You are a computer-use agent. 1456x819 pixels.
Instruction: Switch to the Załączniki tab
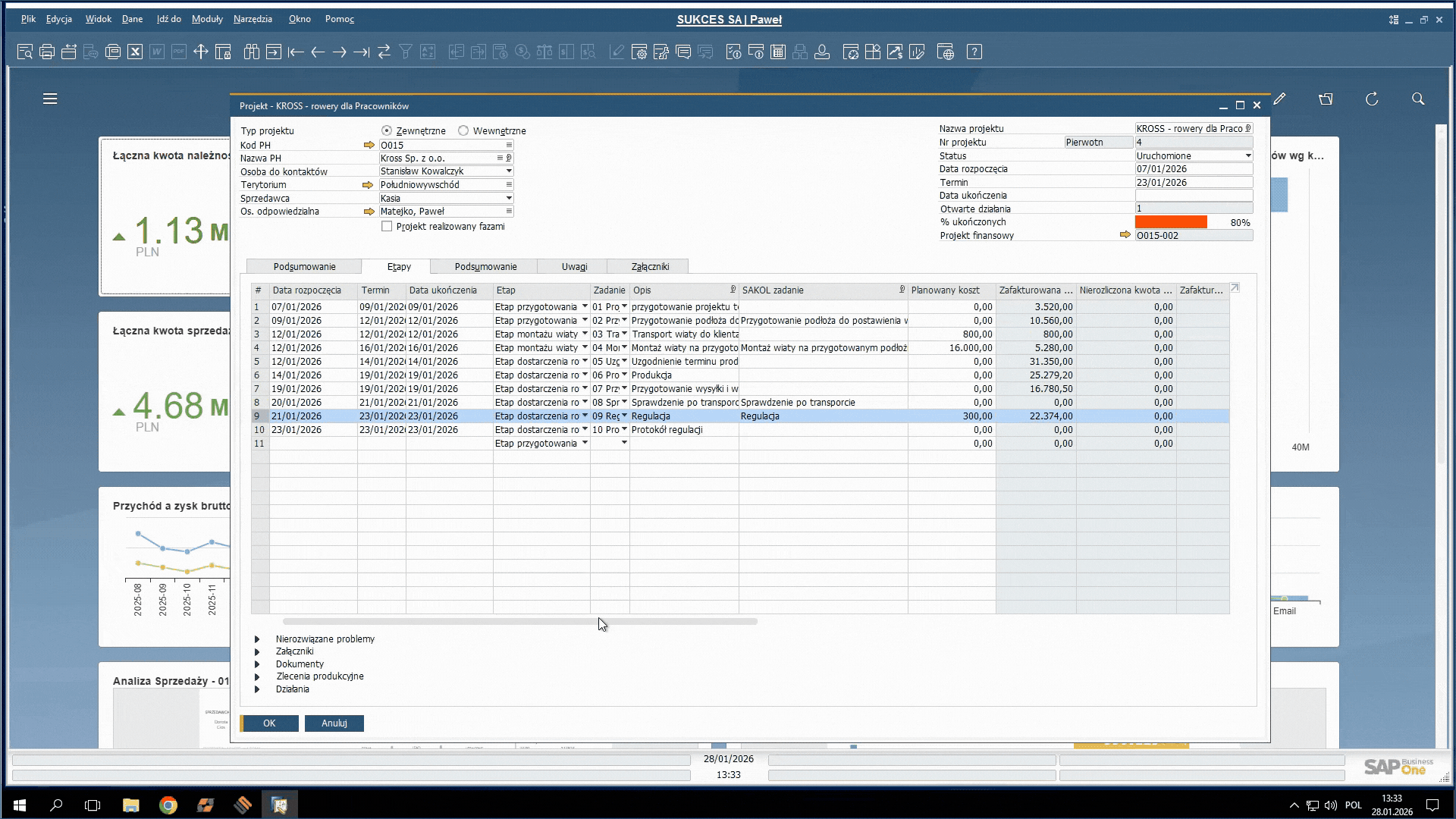650,266
